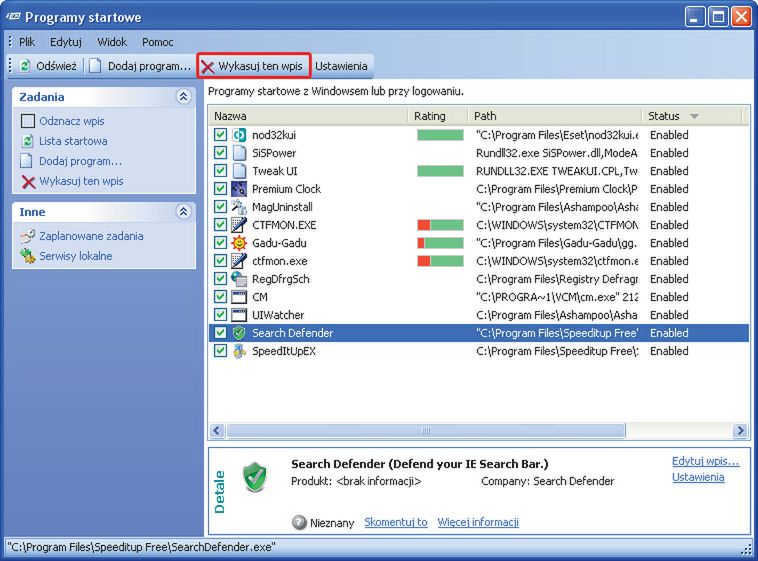The width and height of the screenshot is (758, 561).
Task: Click the rating bar of CTFMON.EXE
Action: (x=440, y=225)
